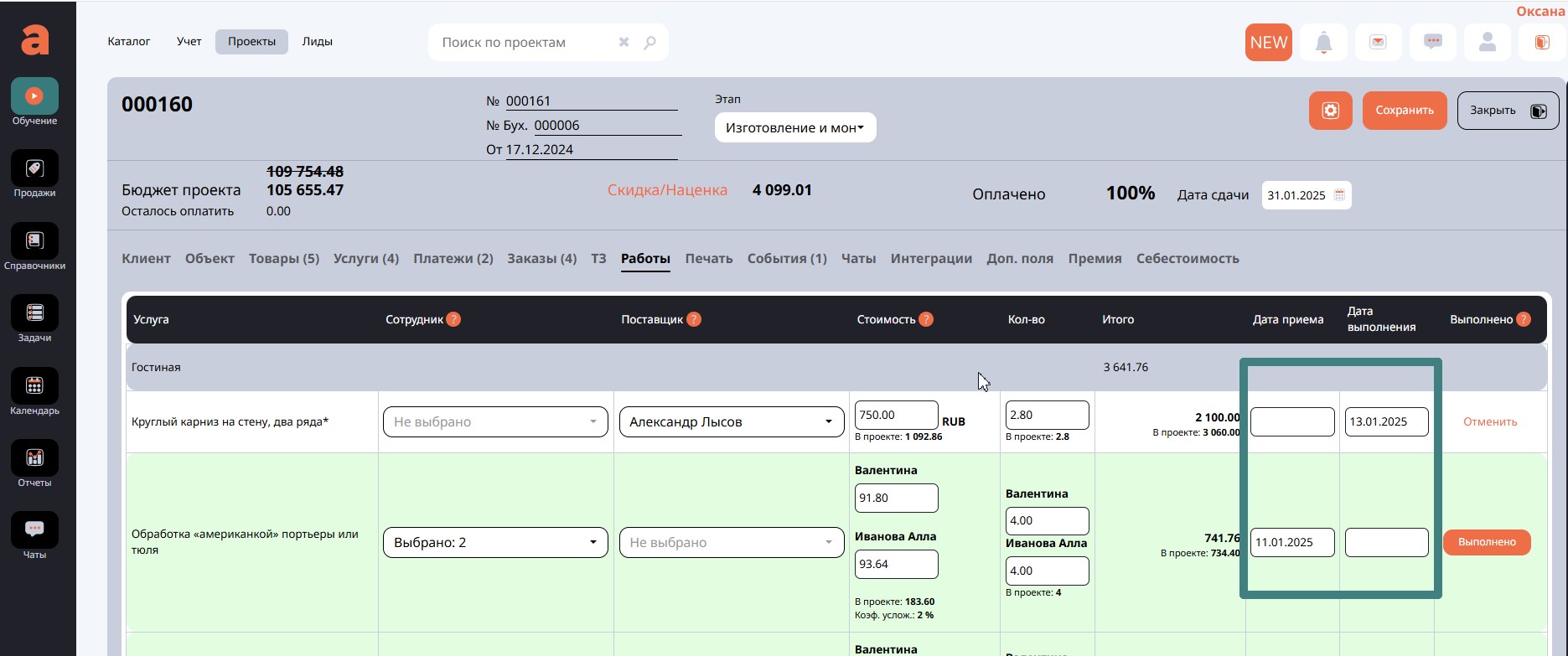Click the notifications bell icon
1568x656 pixels.
point(1323,42)
